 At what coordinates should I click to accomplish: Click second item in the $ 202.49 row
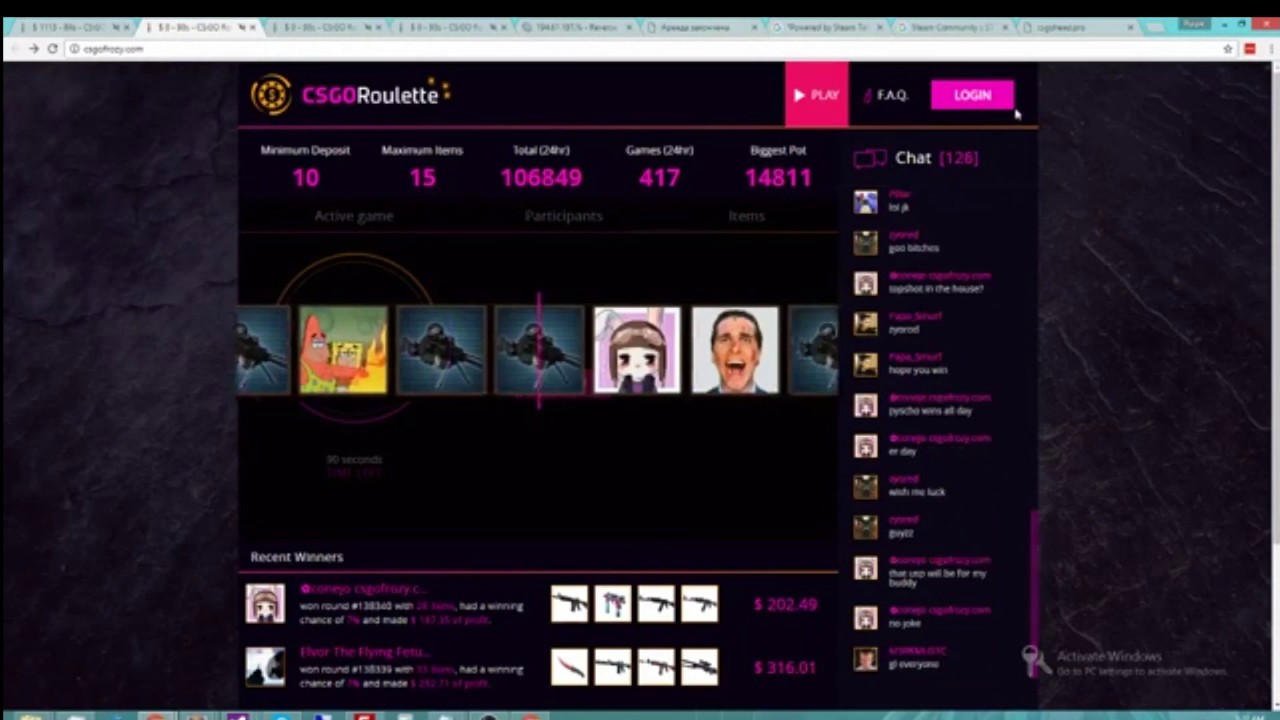pyautogui.click(x=612, y=604)
